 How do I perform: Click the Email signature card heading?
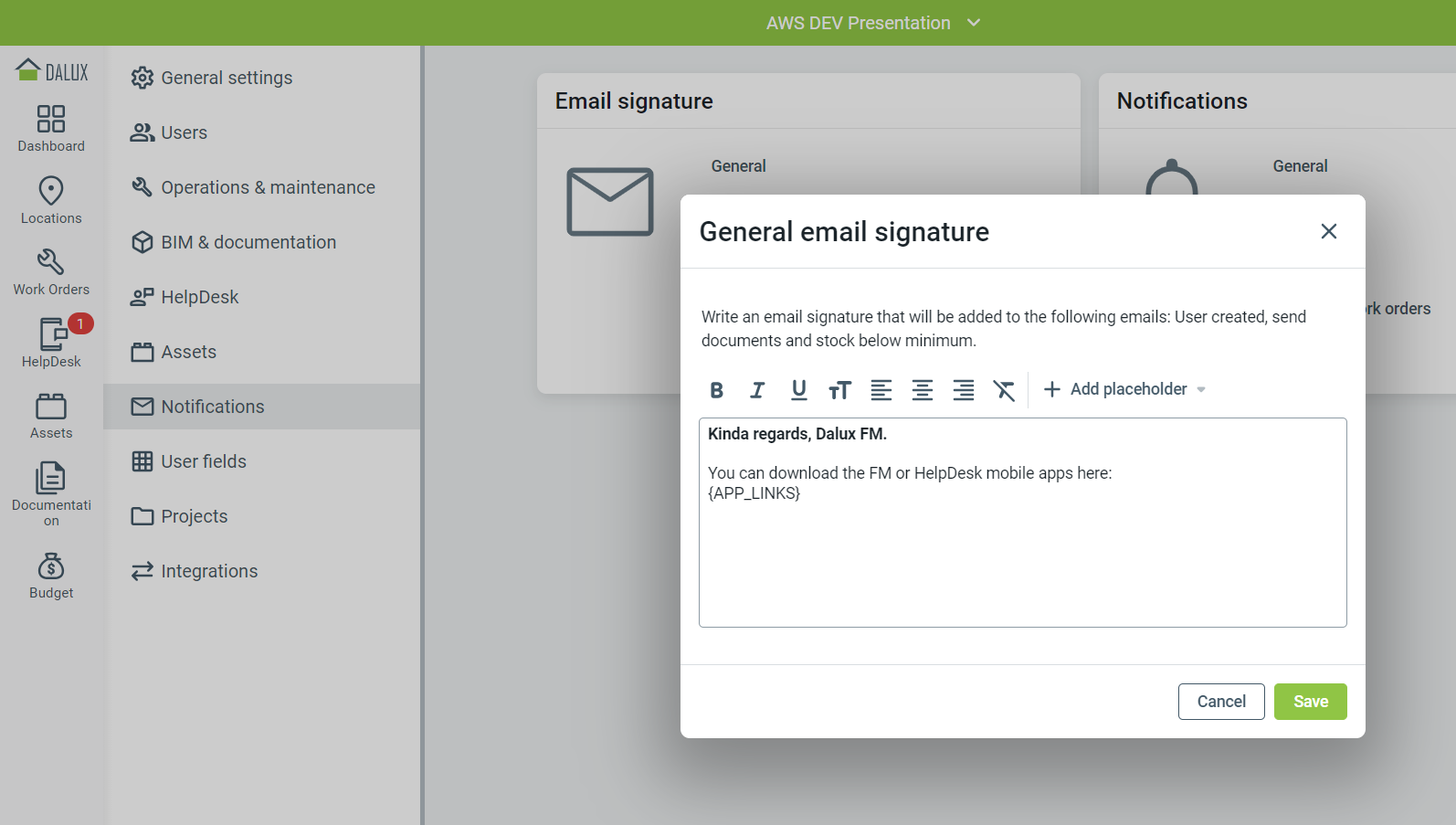(634, 101)
